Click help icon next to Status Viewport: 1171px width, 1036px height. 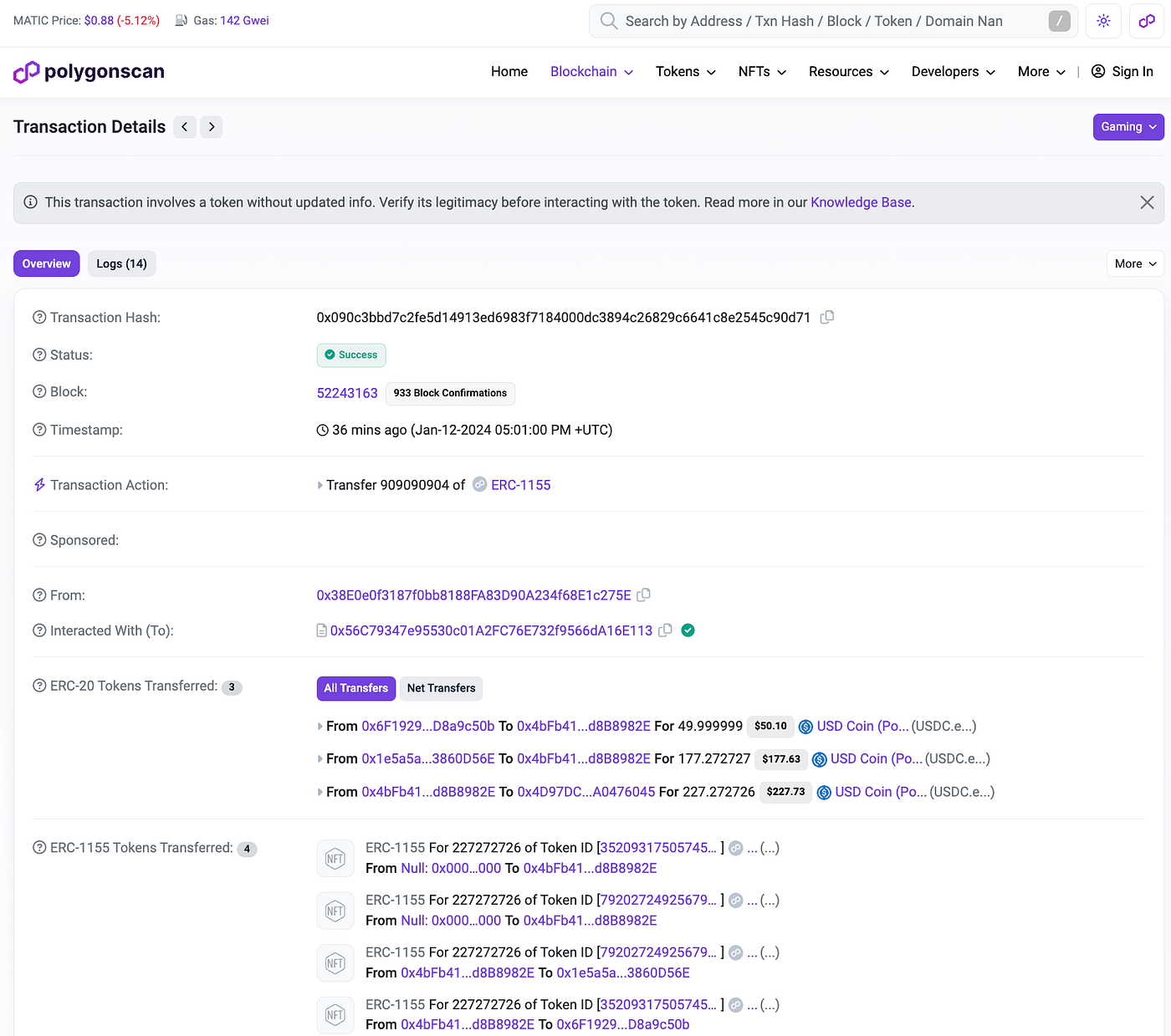point(39,355)
